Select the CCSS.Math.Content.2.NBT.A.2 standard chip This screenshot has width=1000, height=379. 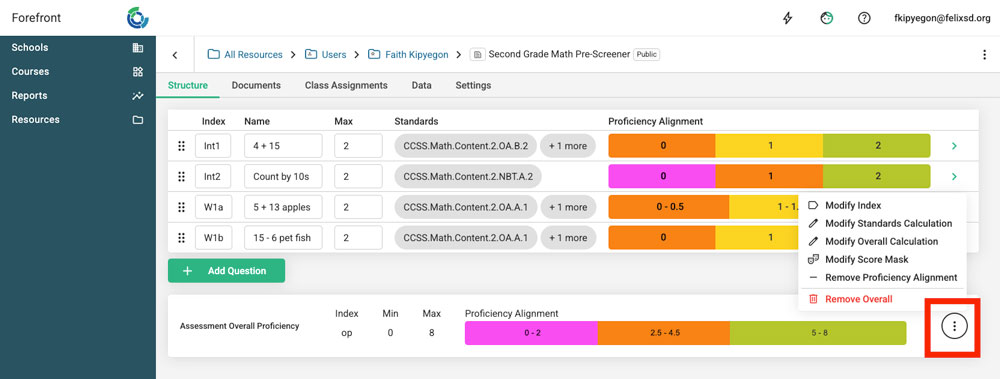(467, 177)
